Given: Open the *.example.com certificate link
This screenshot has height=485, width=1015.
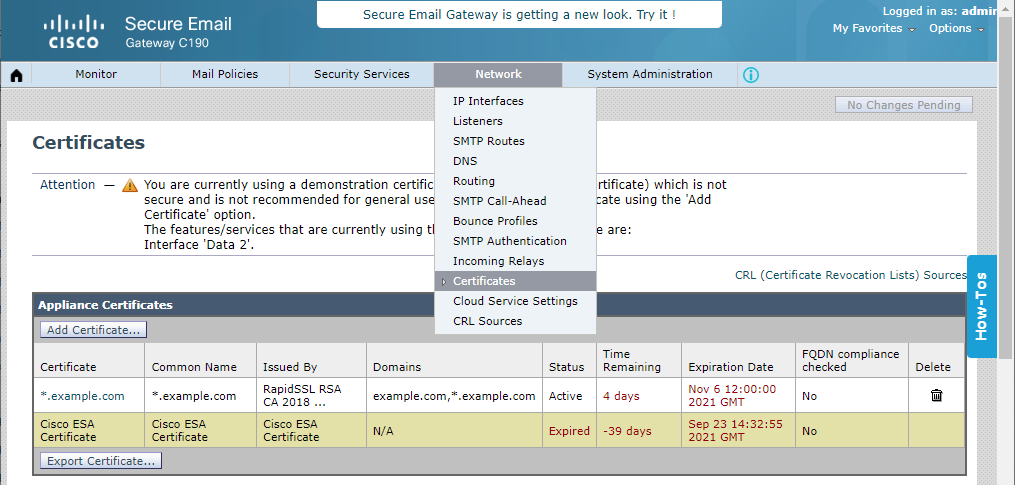Looking at the screenshot, I should tap(82, 396).
